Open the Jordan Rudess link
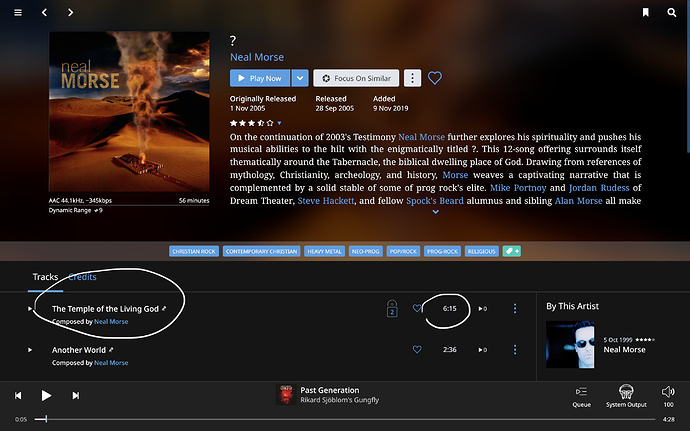The image size is (690, 431). click(x=599, y=188)
